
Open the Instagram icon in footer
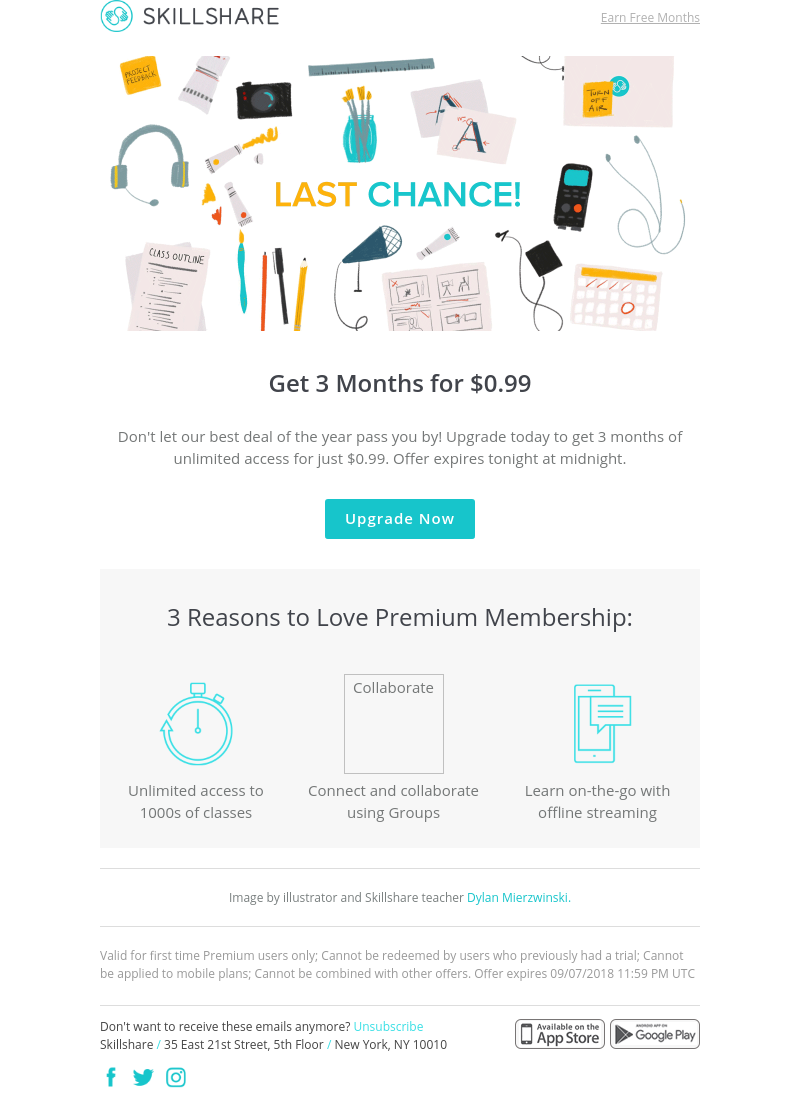click(176, 1077)
